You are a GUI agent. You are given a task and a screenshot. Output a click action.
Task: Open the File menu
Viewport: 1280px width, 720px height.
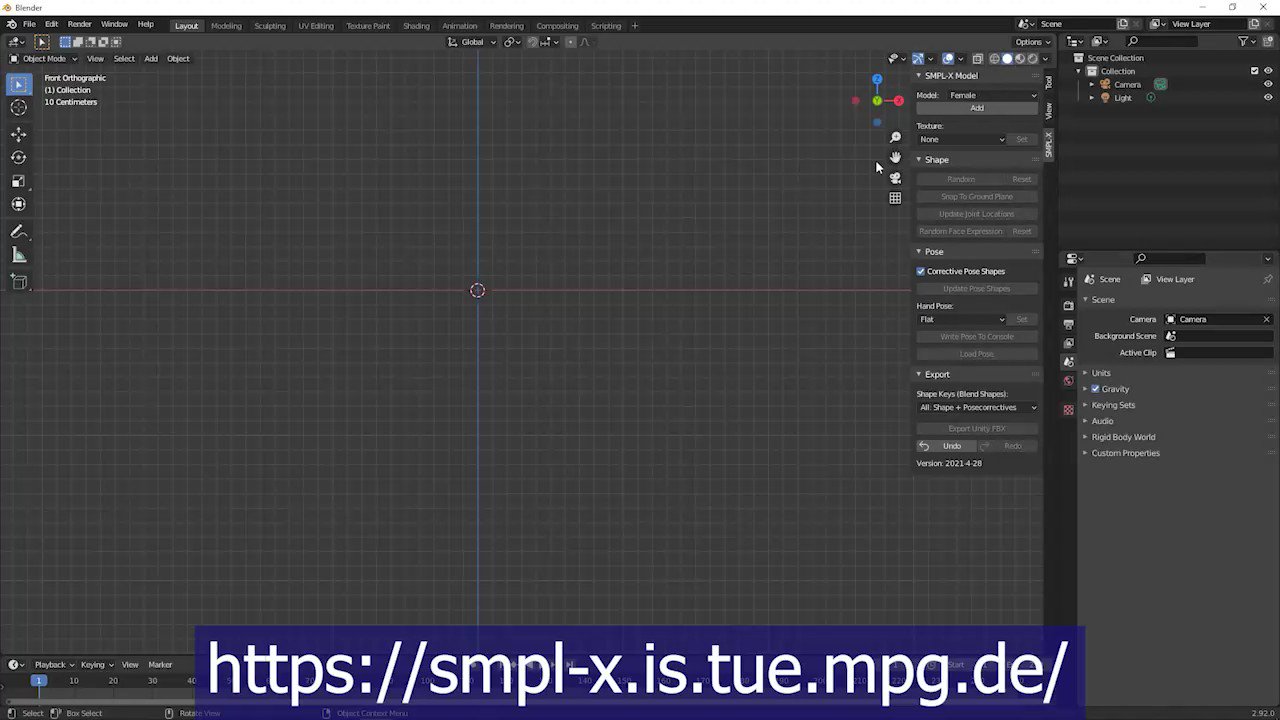30,24
